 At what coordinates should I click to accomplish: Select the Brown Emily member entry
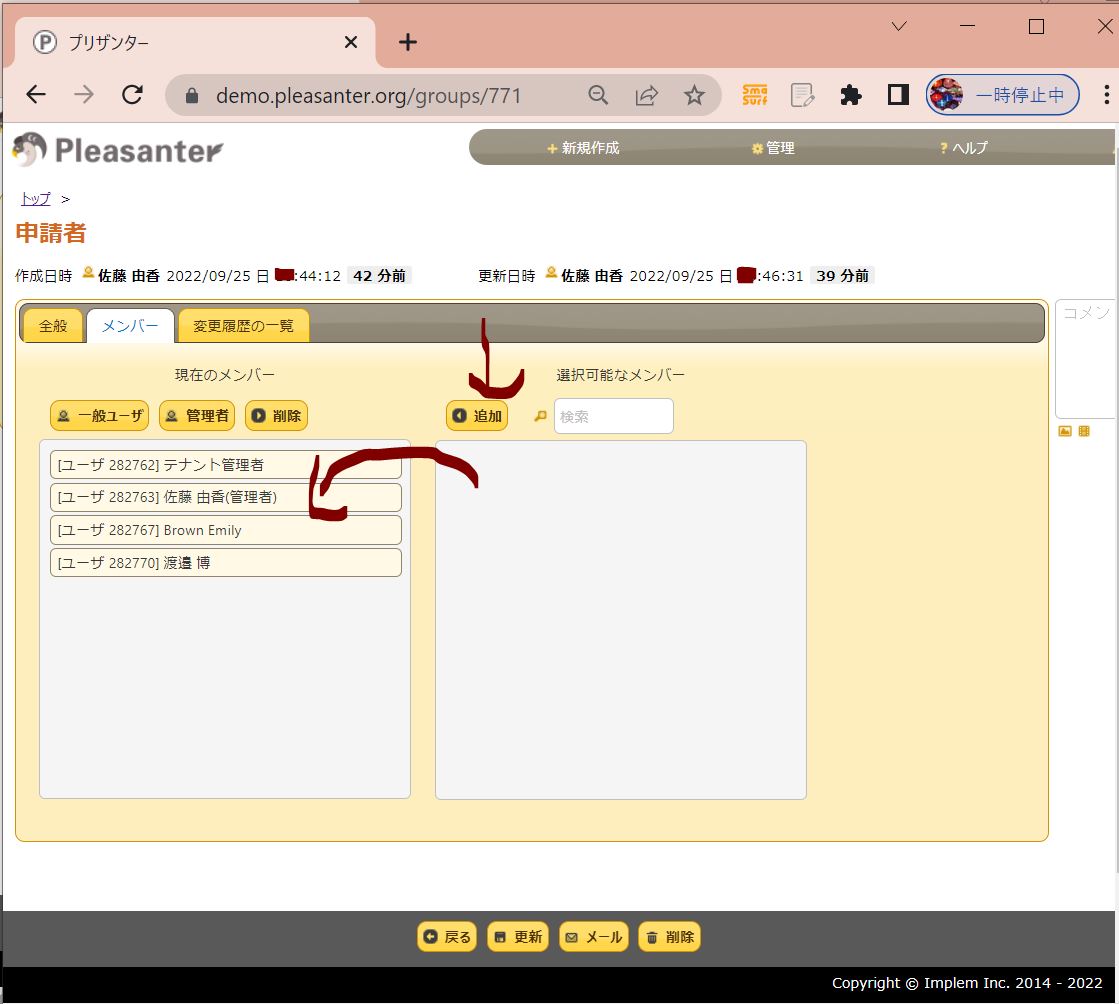pos(225,530)
